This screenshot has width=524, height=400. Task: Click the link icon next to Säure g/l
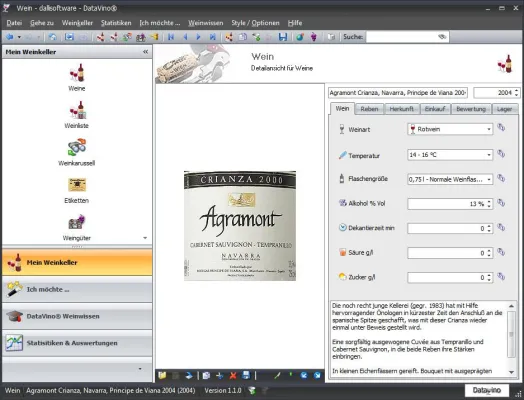pyautogui.click(x=501, y=252)
